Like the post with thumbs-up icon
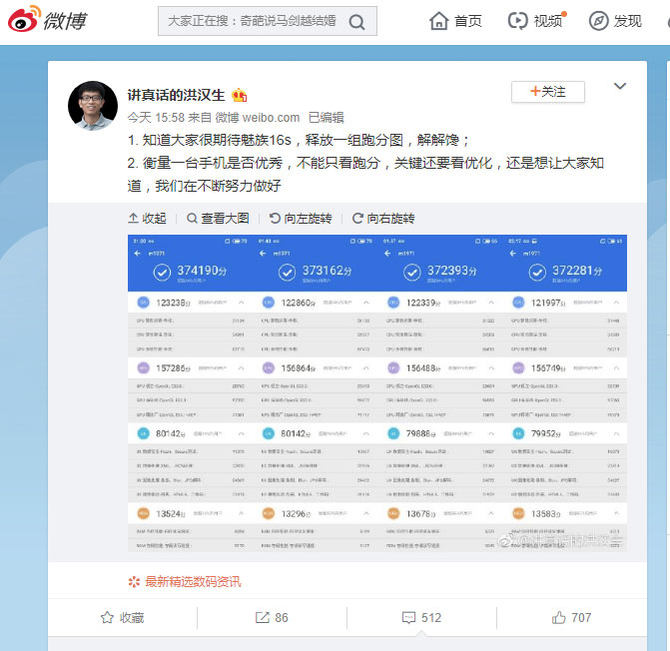 point(558,617)
